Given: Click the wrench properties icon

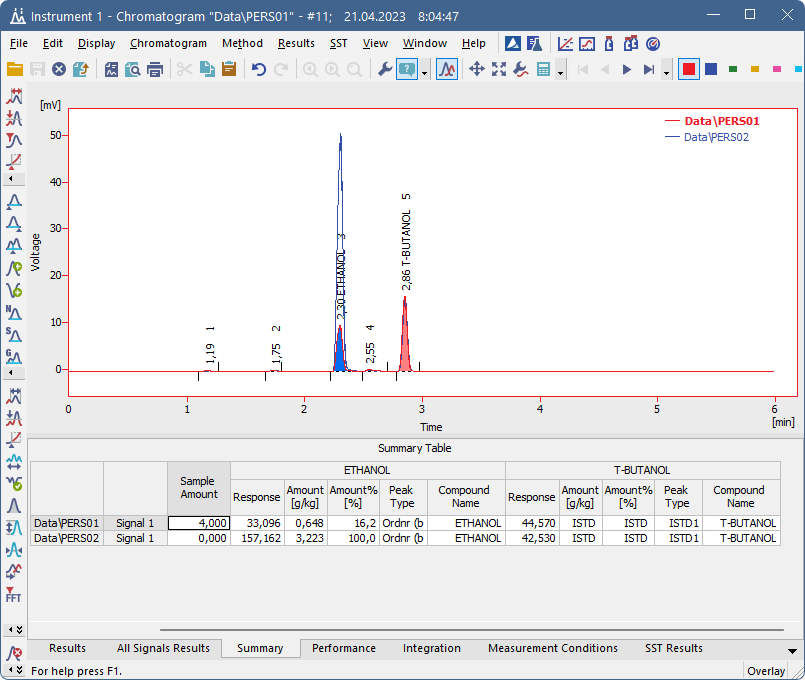Looking at the screenshot, I should pyautogui.click(x=385, y=69).
